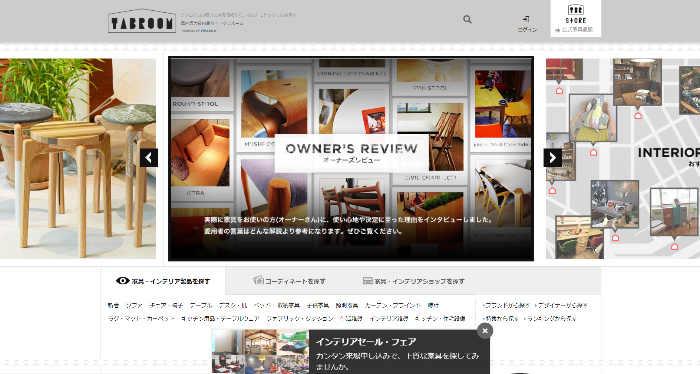
Task: Click the ROUND STOOL tile in banner
Action: click(x=200, y=85)
